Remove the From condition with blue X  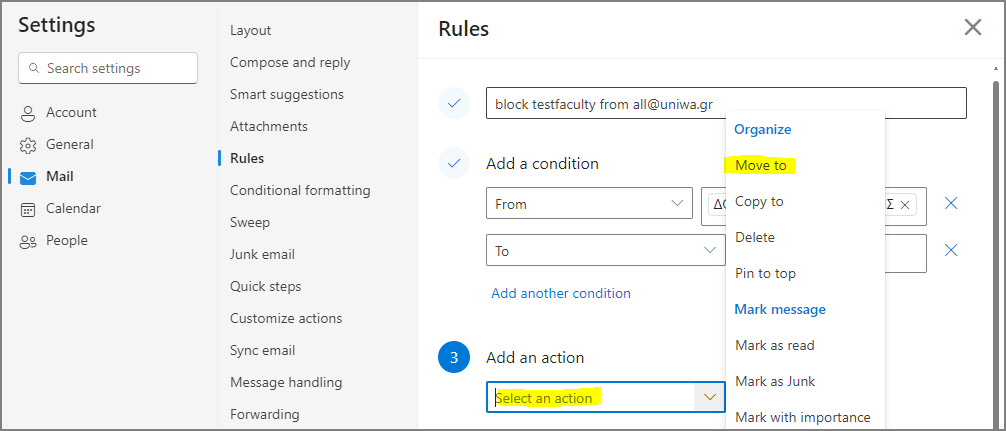(951, 203)
